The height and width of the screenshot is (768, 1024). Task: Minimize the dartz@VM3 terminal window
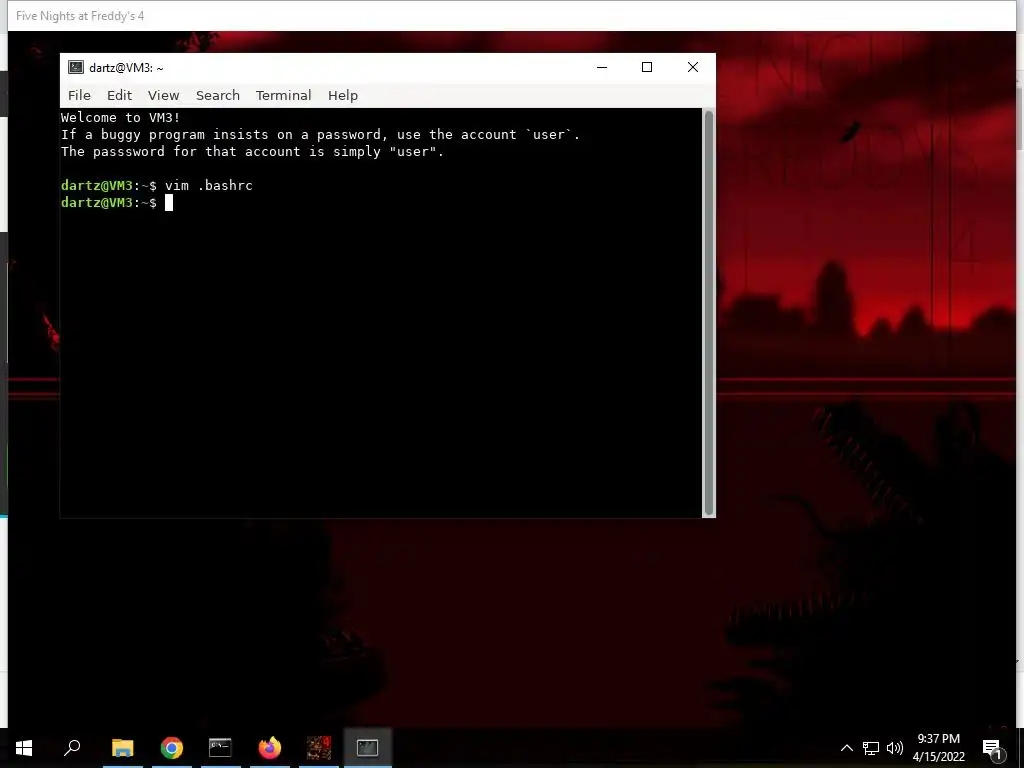click(x=602, y=67)
